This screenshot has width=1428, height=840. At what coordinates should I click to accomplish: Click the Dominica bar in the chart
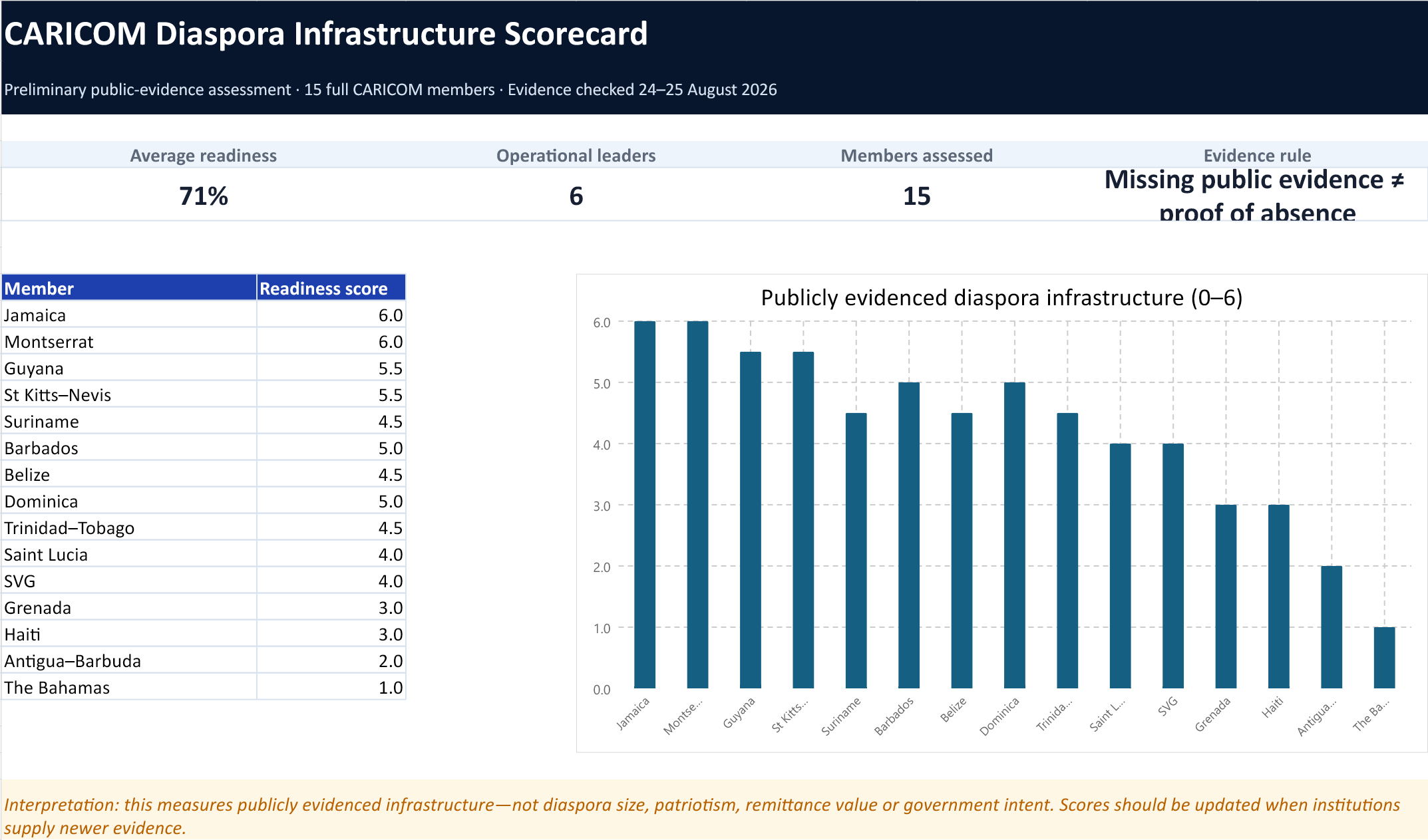pyautogui.click(x=1015, y=535)
